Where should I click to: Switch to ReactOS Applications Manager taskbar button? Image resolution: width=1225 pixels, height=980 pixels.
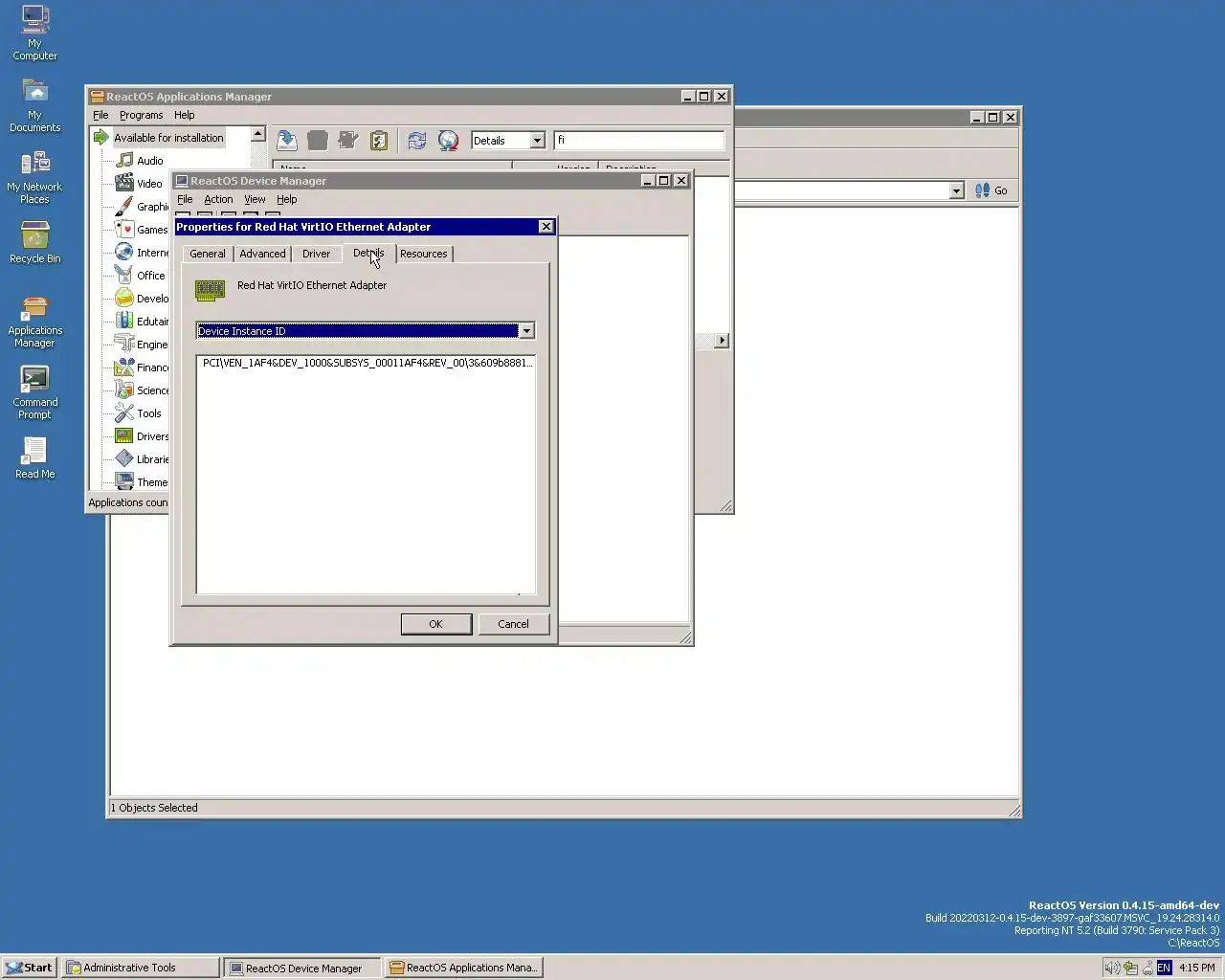pos(464,968)
